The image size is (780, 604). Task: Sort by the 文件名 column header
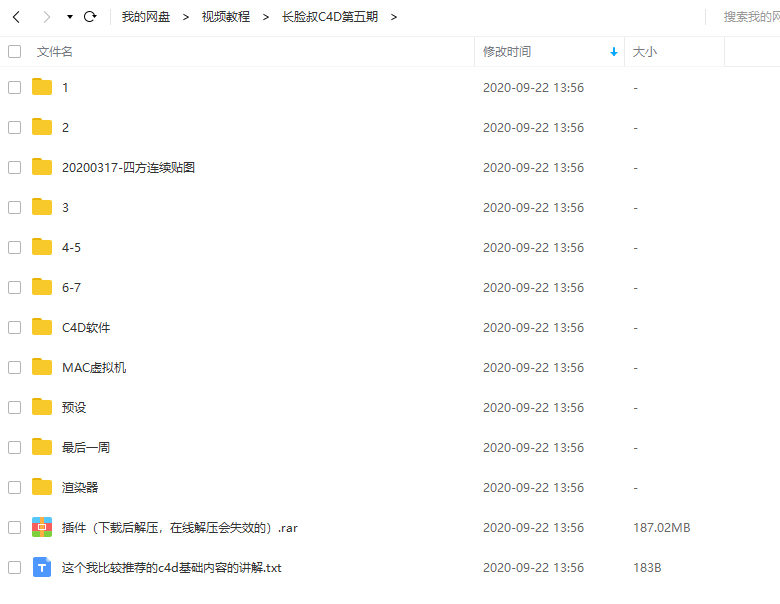coord(54,51)
